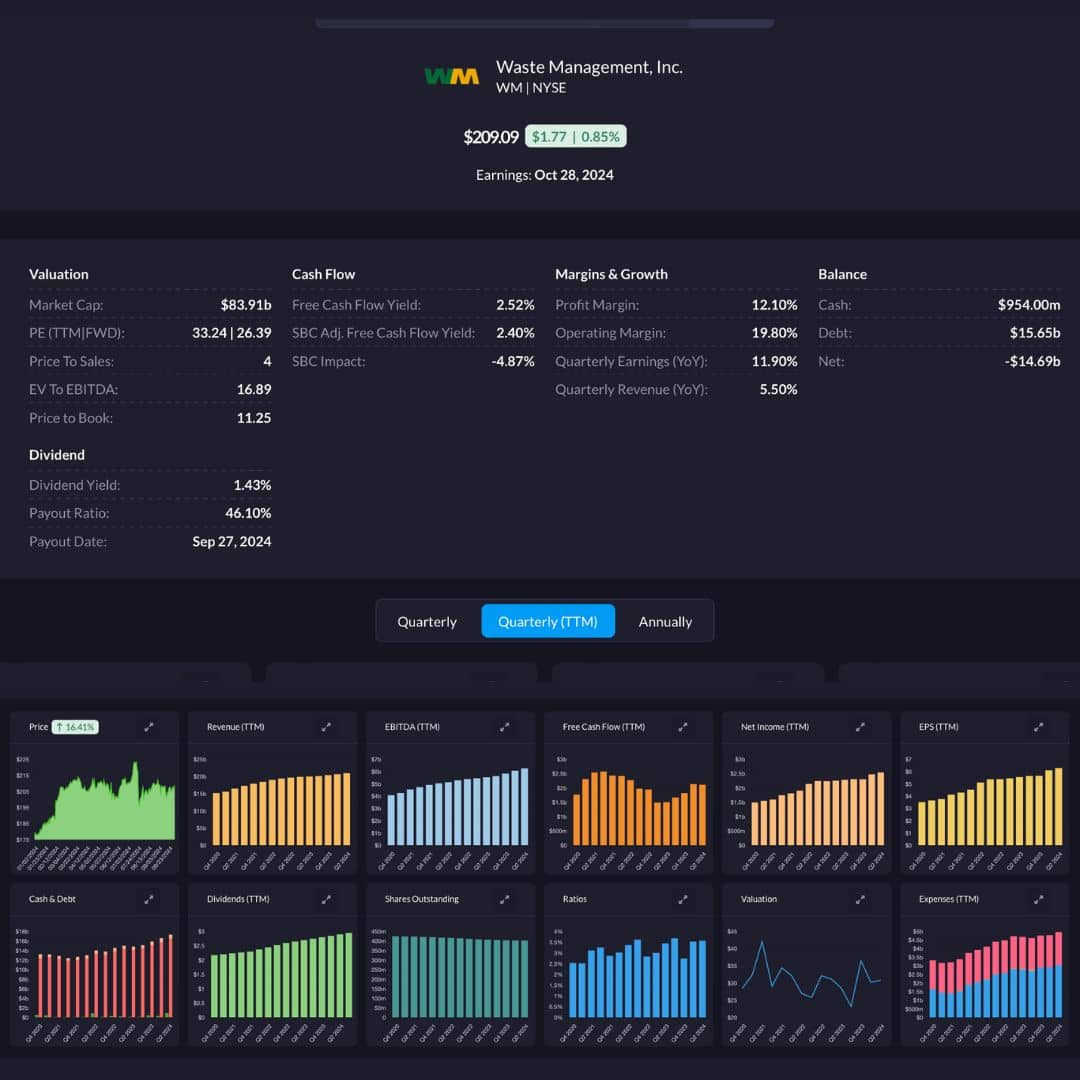Click the expand icon on the Valuation chart card
Viewport: 1080px width, 1080px height.
pyautogui.click(x=861, y=899)
